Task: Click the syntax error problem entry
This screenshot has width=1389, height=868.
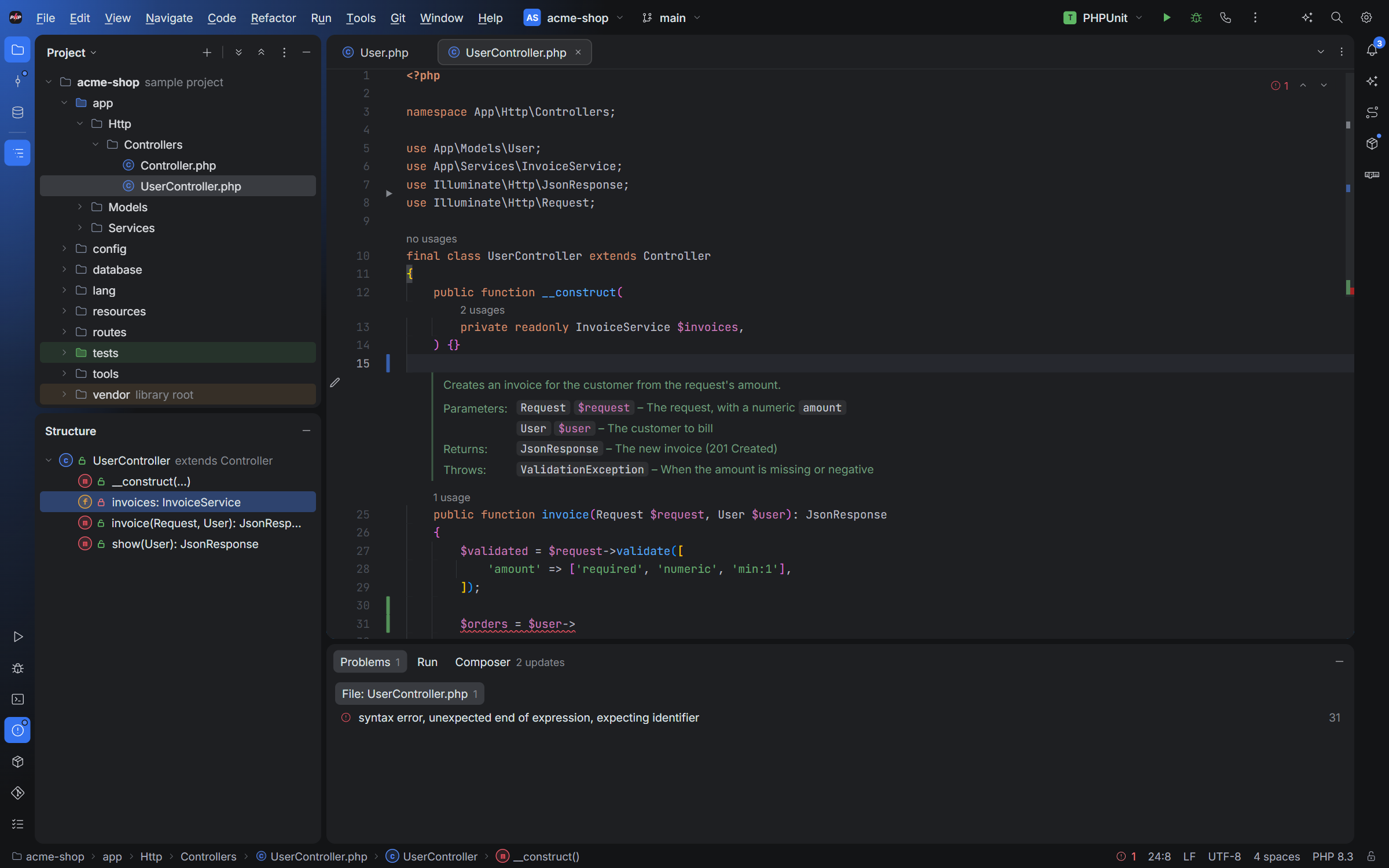Action: [840, 718]
